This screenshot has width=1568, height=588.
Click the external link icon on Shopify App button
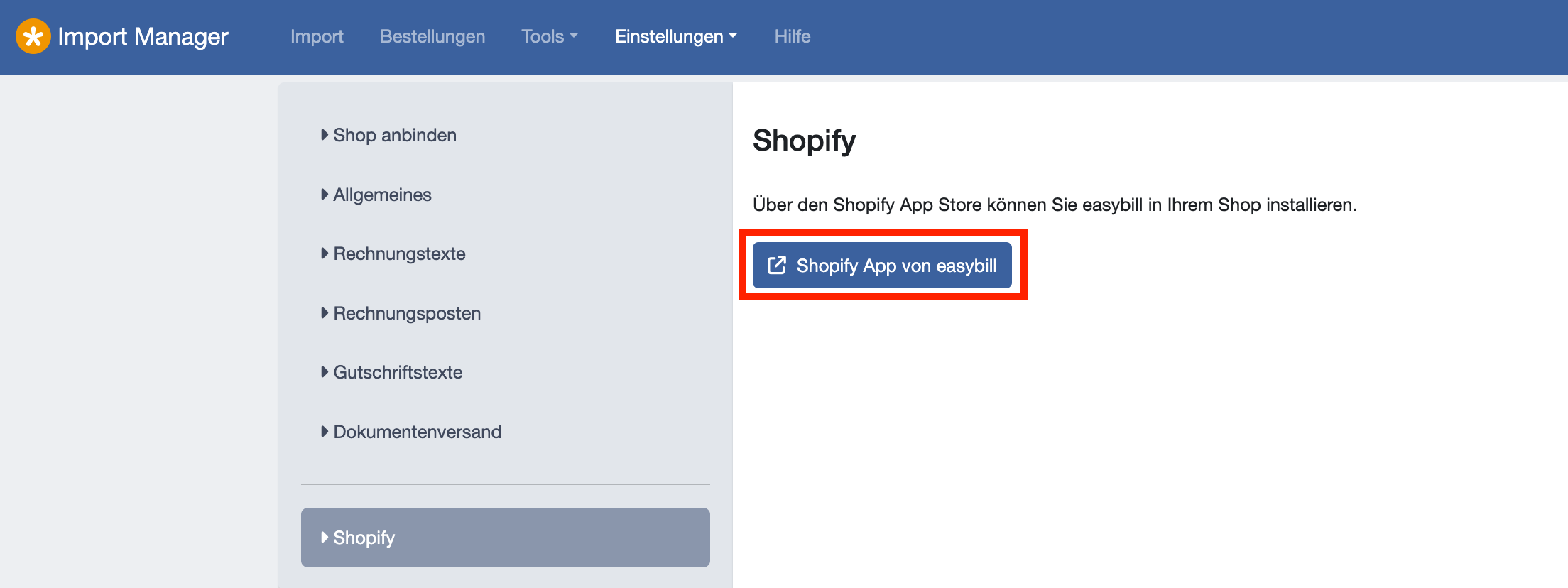[x=777, y=266]
